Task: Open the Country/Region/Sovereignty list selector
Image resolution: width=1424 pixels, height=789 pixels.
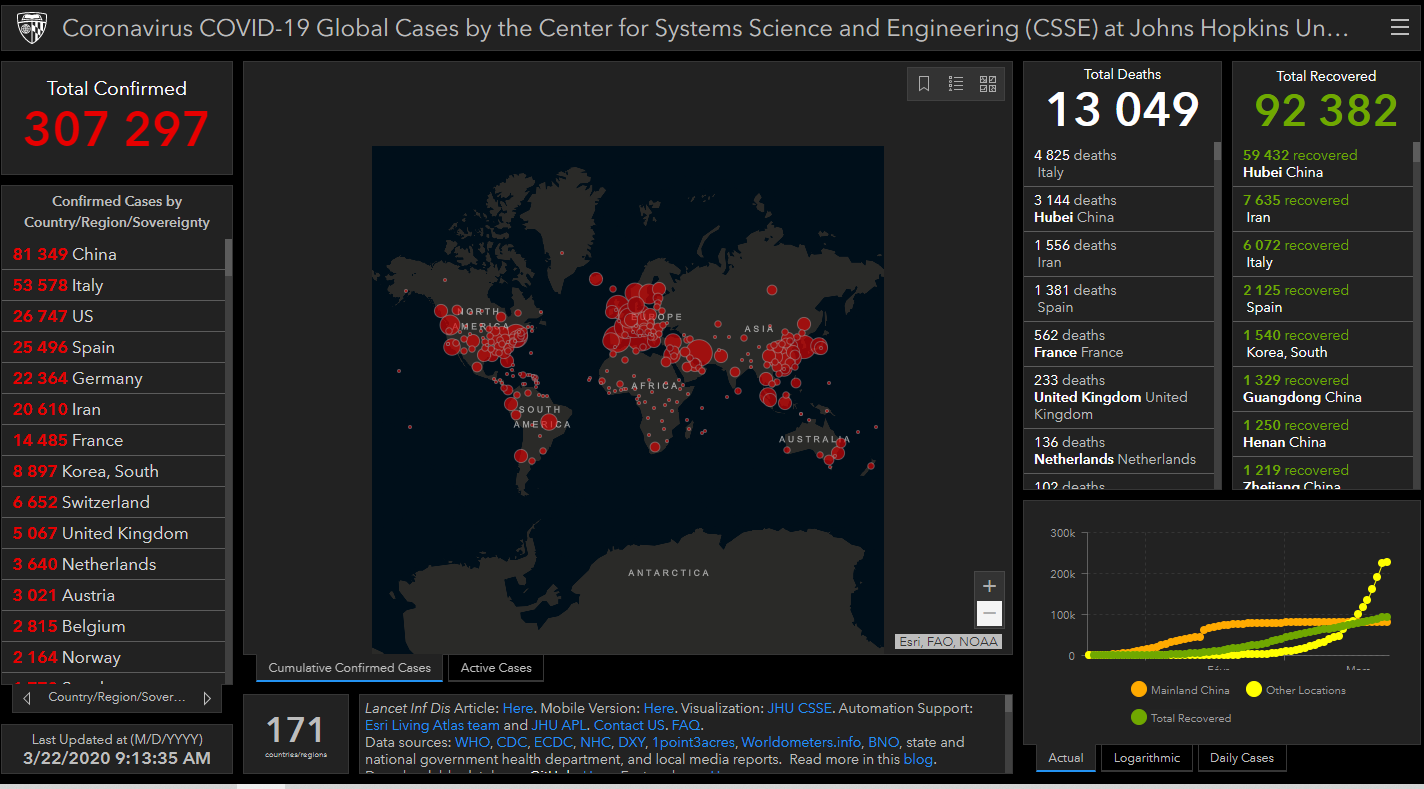Action: point(117,697)
